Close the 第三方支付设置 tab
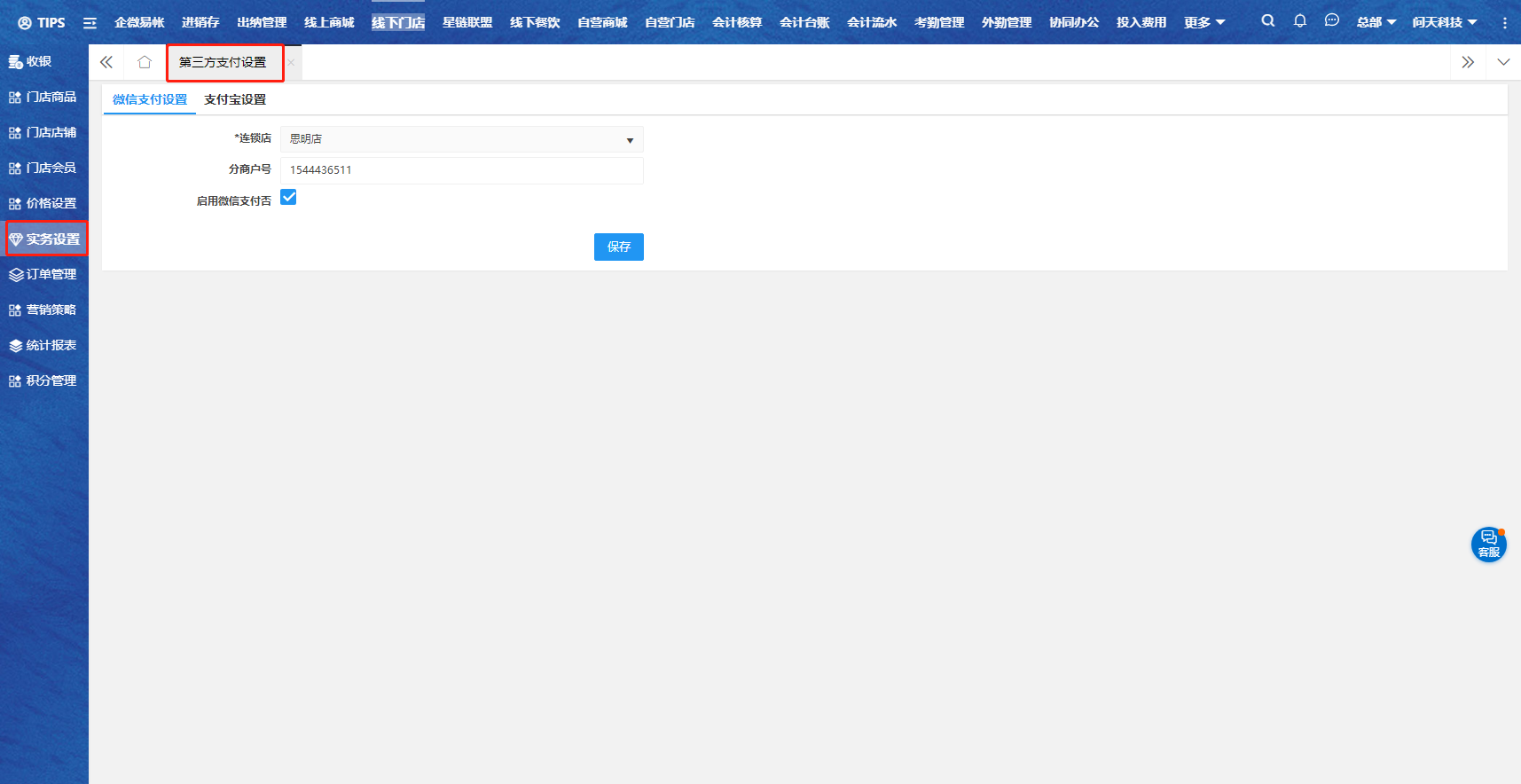The height and width of the screenshot is (784, 1521). (x=291, y=62)
